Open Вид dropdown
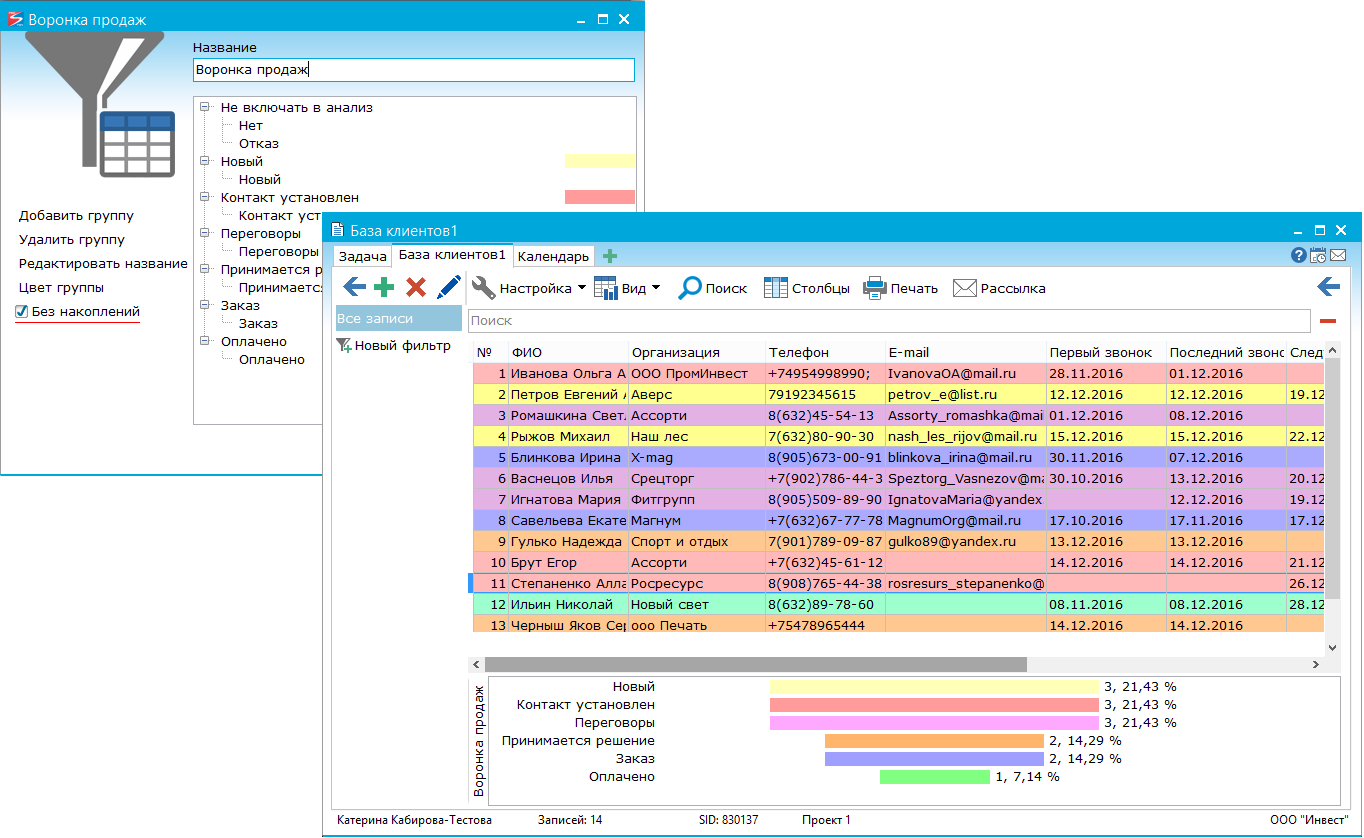 (627, 288)
